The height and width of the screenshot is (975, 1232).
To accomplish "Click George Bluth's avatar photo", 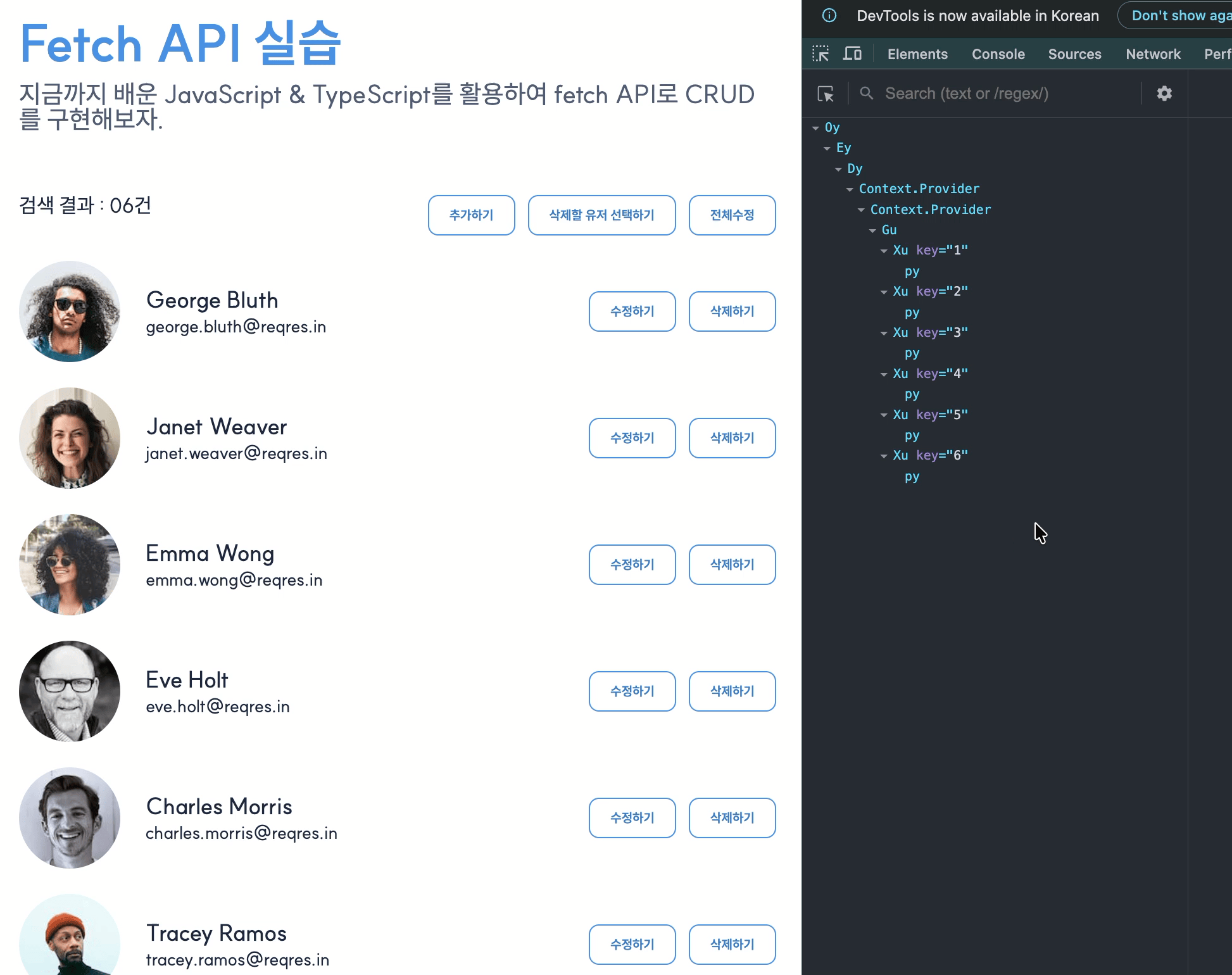I will [x=70, y=311].
